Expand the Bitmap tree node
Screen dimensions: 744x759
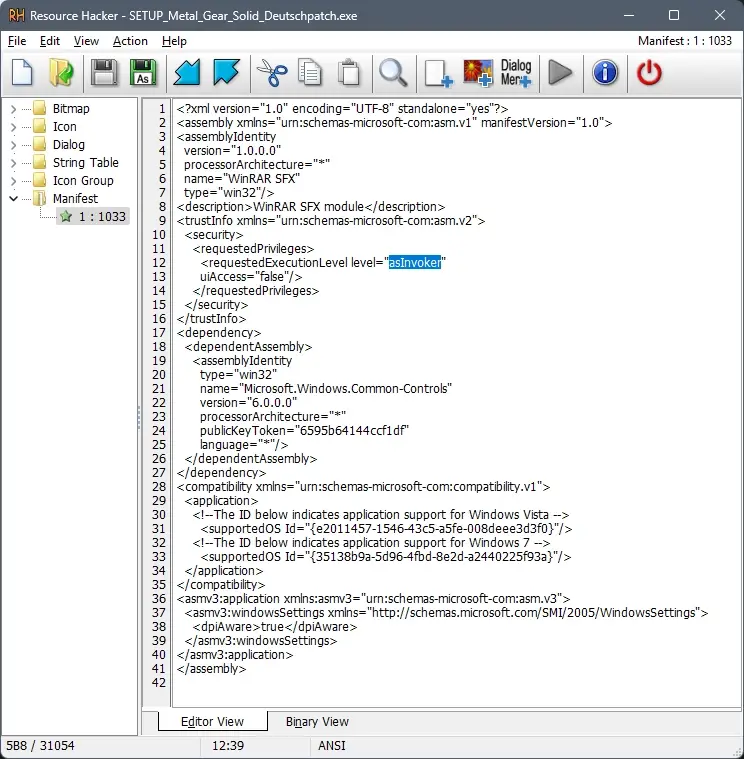click(14, 109)
